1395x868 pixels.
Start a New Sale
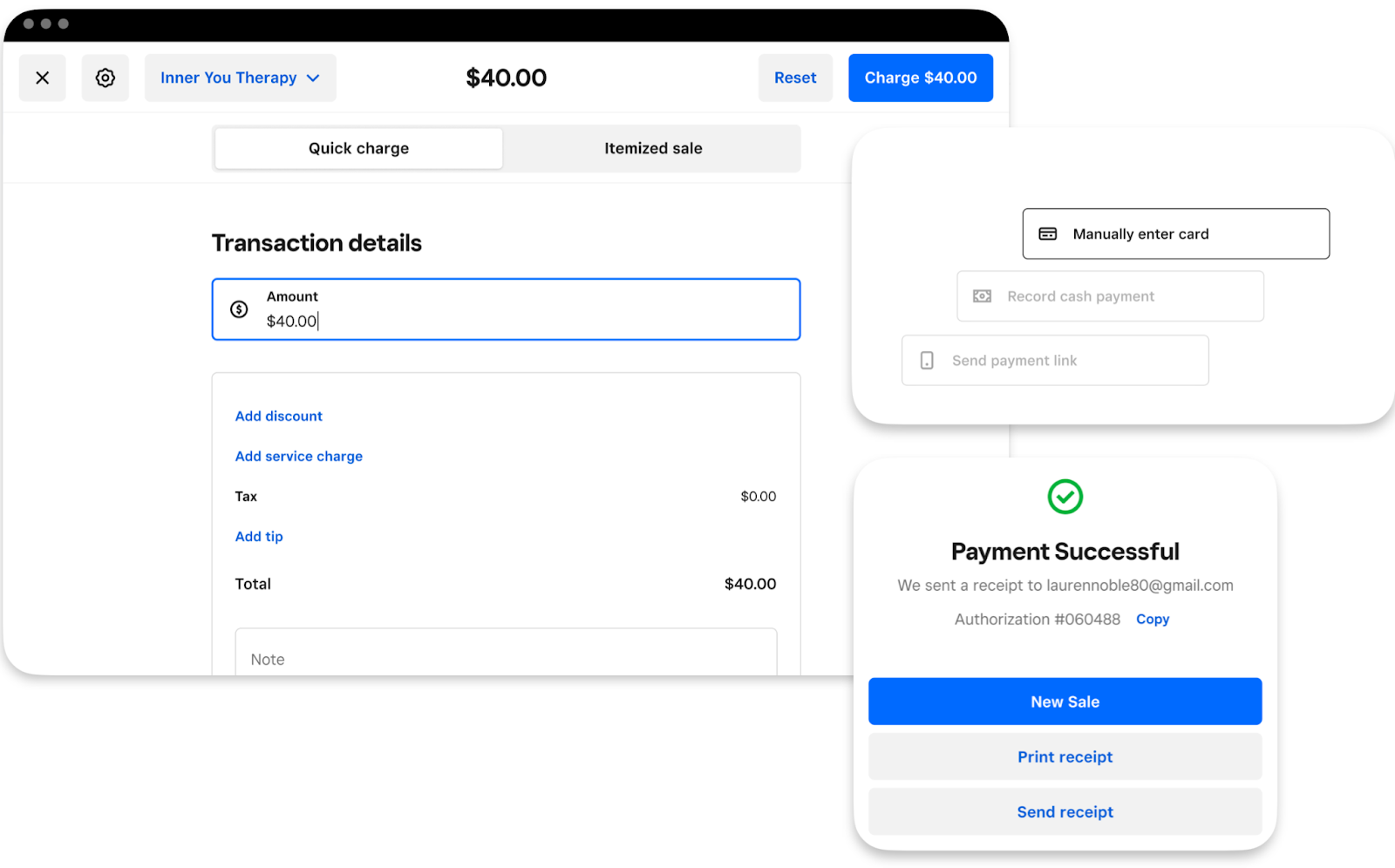(x=1065, y=701)
